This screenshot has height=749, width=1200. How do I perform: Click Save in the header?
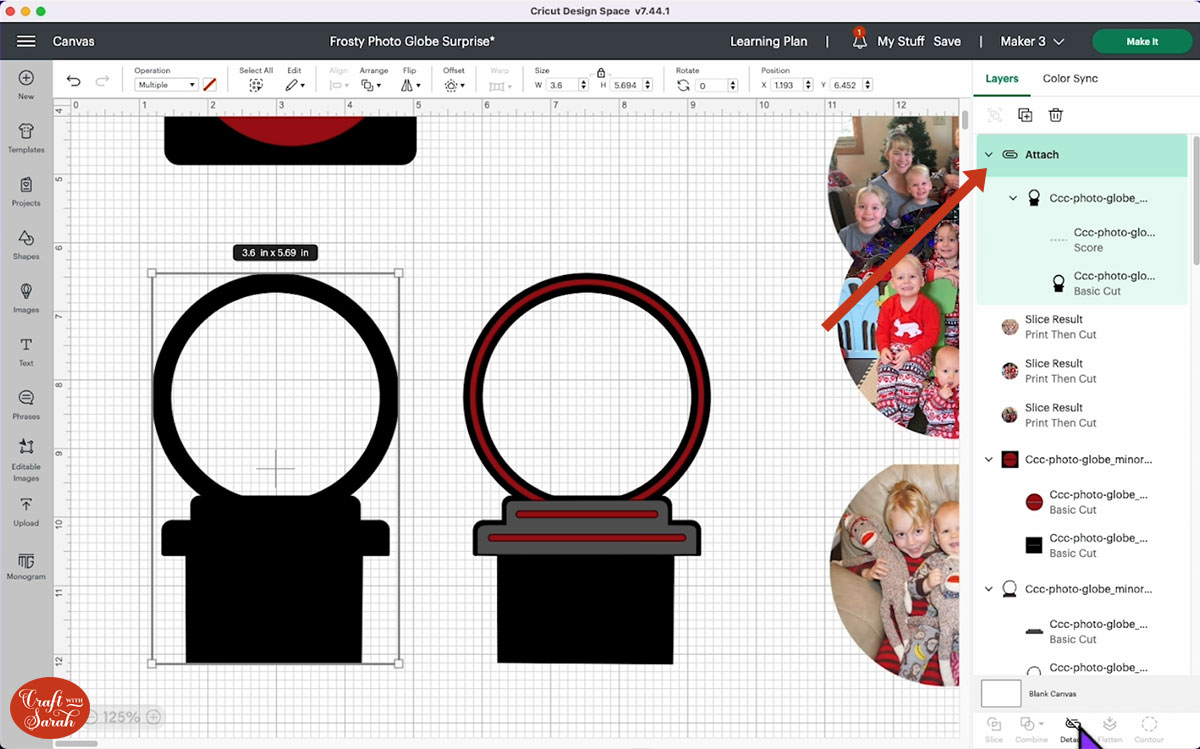coord(946,41)
